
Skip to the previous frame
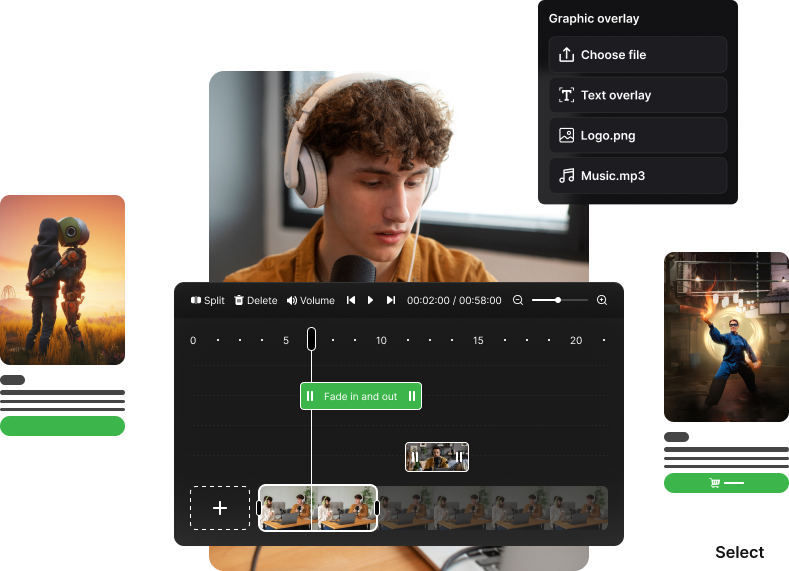[x=351, y=300]
